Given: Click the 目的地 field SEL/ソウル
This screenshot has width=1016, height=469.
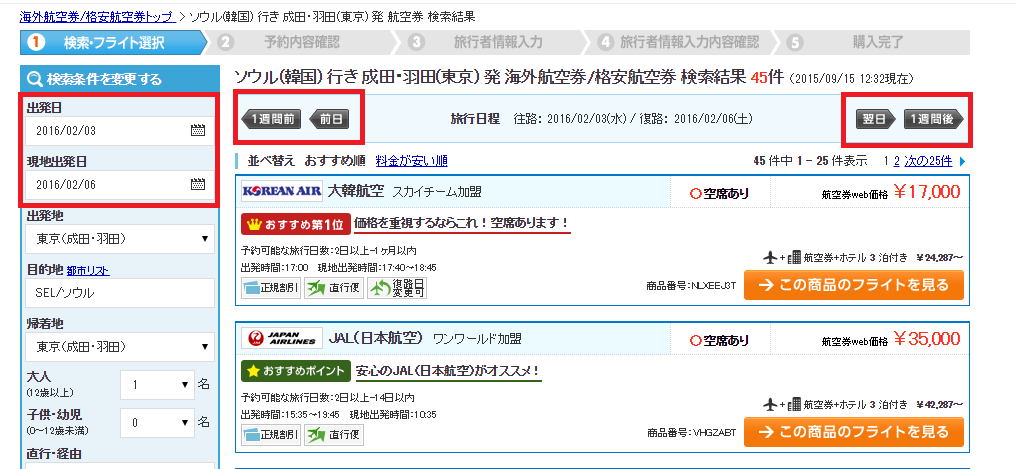Looking at the screenshot, I should (x=120, y=293).
